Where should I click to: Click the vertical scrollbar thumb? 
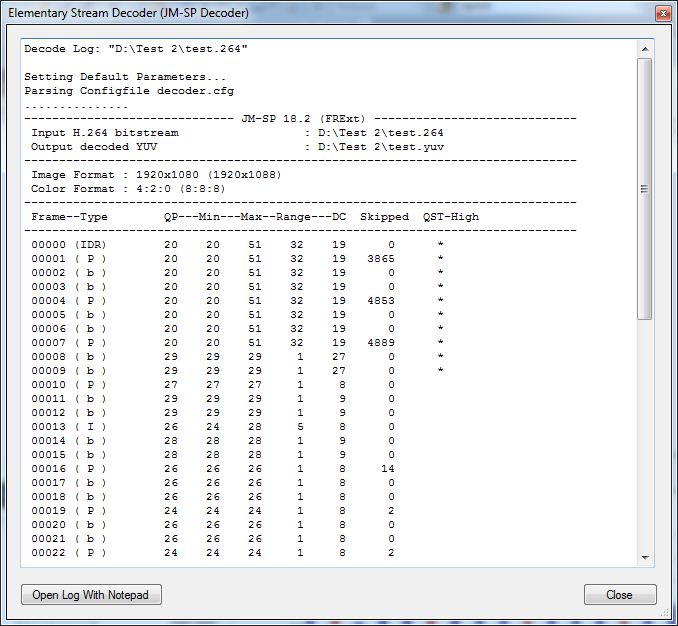(x=645, y=188)
